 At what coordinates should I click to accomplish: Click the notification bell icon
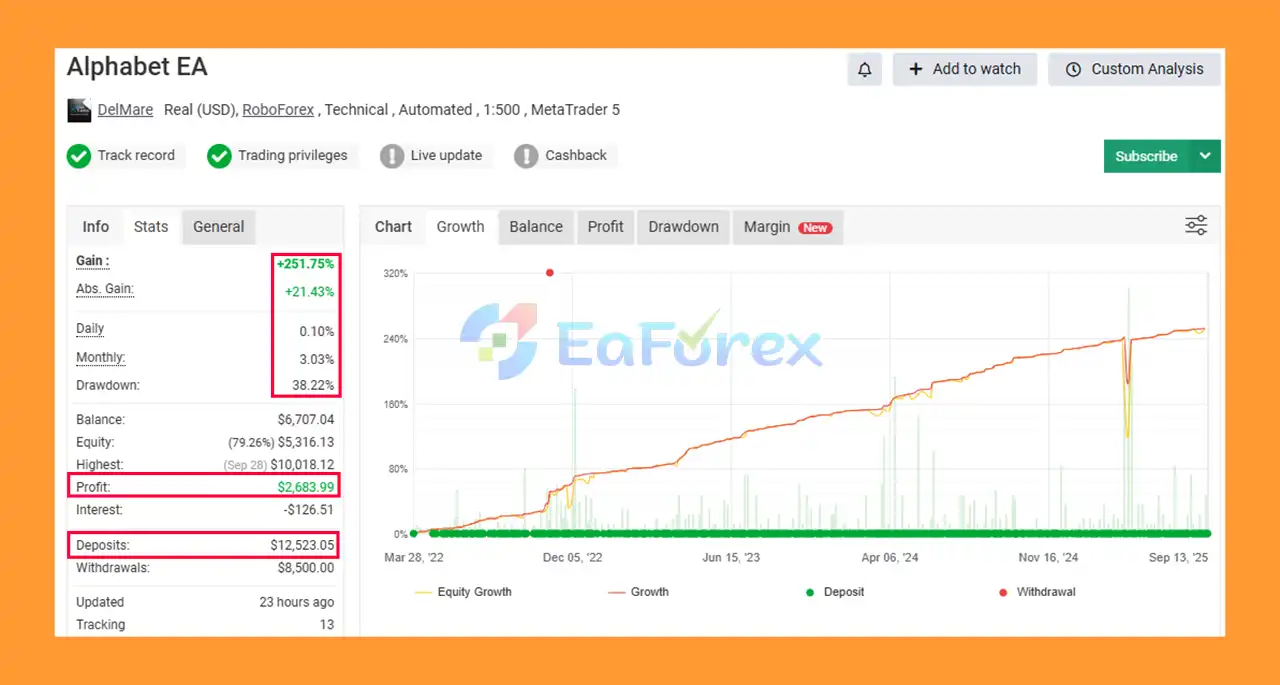[865, 69]
